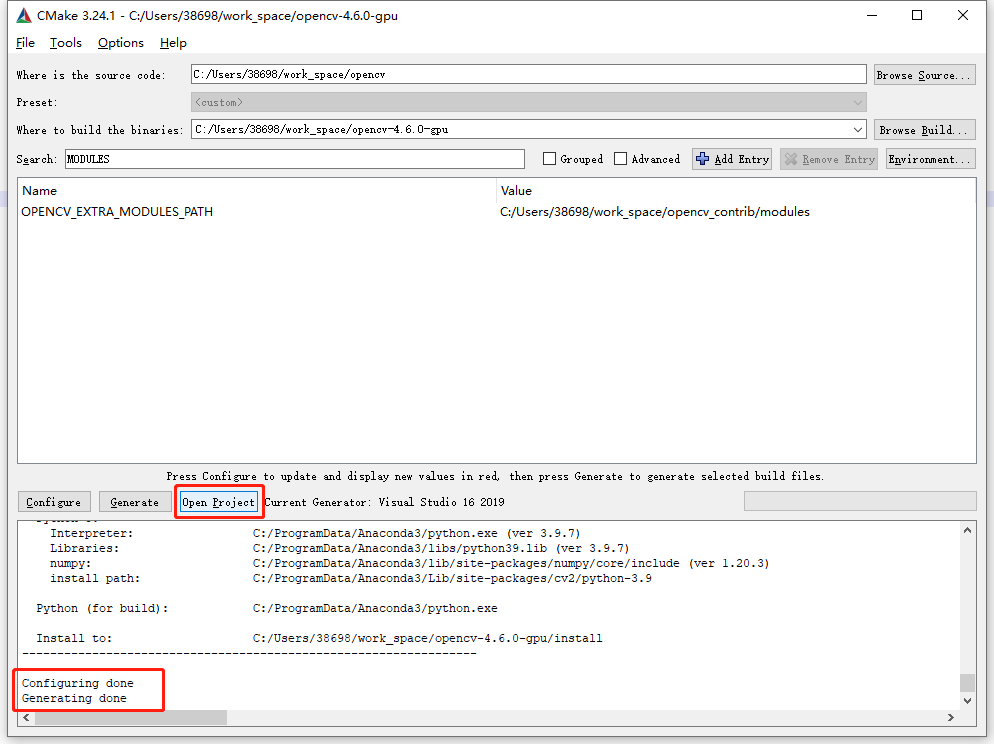Click Browse Build button
Screen dimensions: 994x744
[923, 130]
